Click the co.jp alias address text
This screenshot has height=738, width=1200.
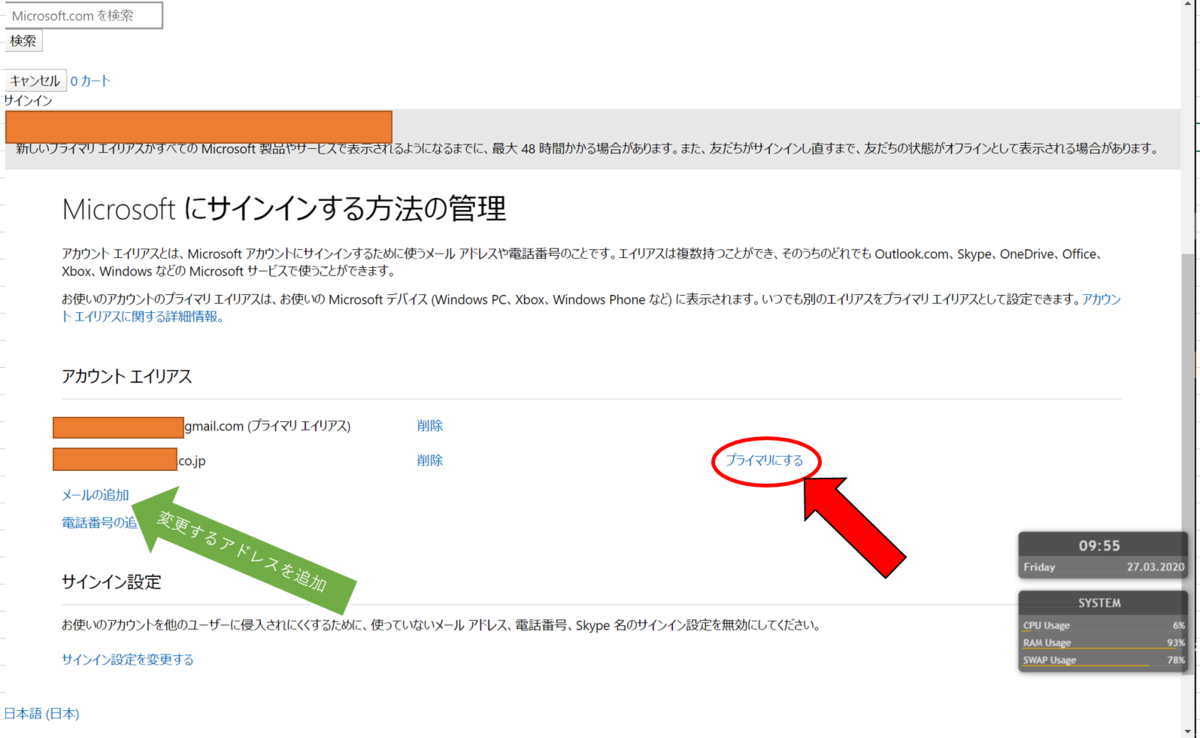click(192, 461)
